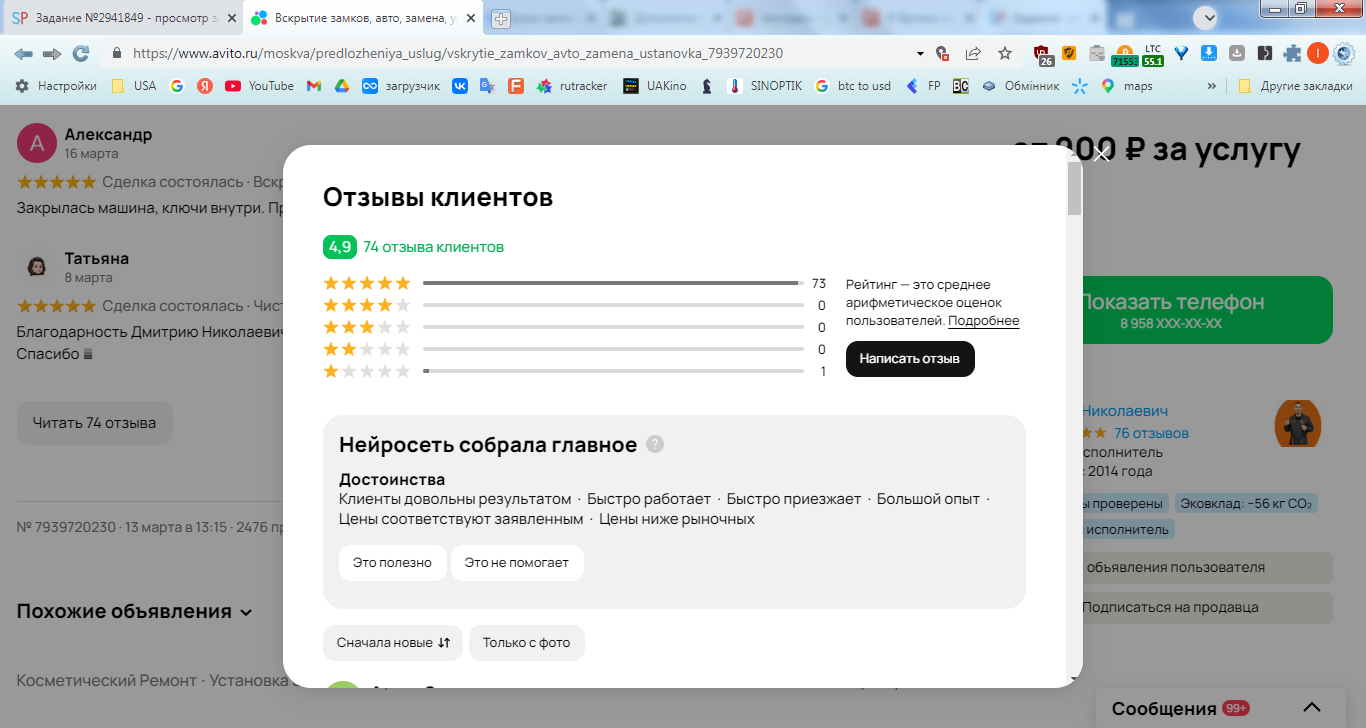The width and height of the screenshot is (1366, 728).
Task: Click the seller profile photo thumbnail
Action: point(1298,424)
